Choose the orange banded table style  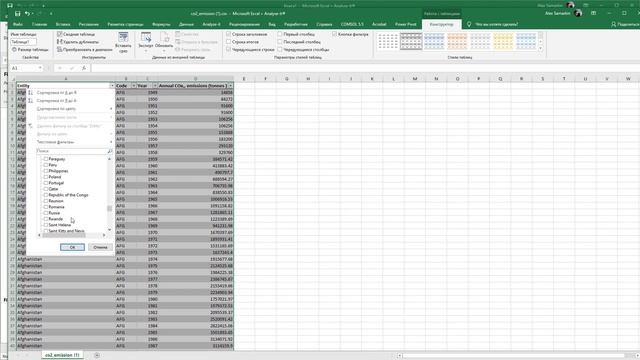[x=457, y=41]
